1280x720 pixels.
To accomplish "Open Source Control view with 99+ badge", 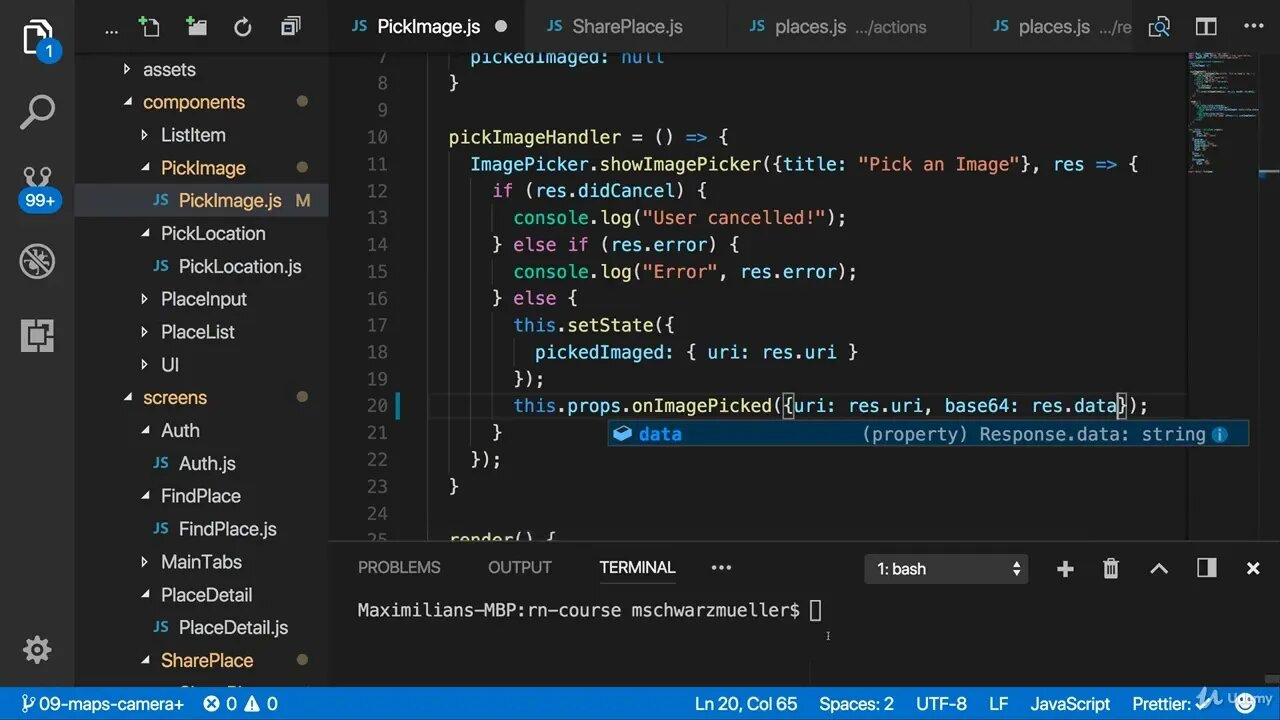I will tap(38, 188).
